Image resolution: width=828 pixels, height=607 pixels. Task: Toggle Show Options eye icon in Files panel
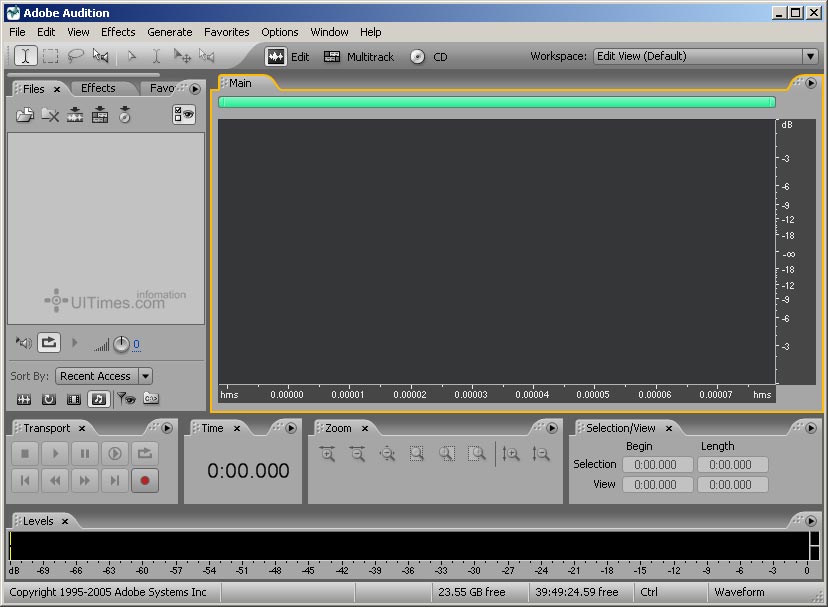point(184,115)
